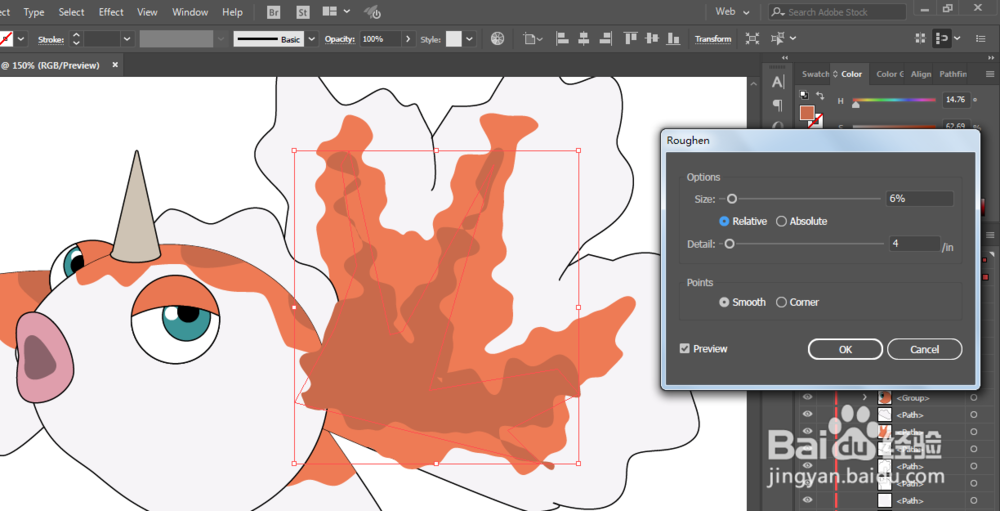The width and height of the screenshot is (1000, 511).
Task: Collapse the icon dock with double arrows
Action: click(x=785, y=58)
